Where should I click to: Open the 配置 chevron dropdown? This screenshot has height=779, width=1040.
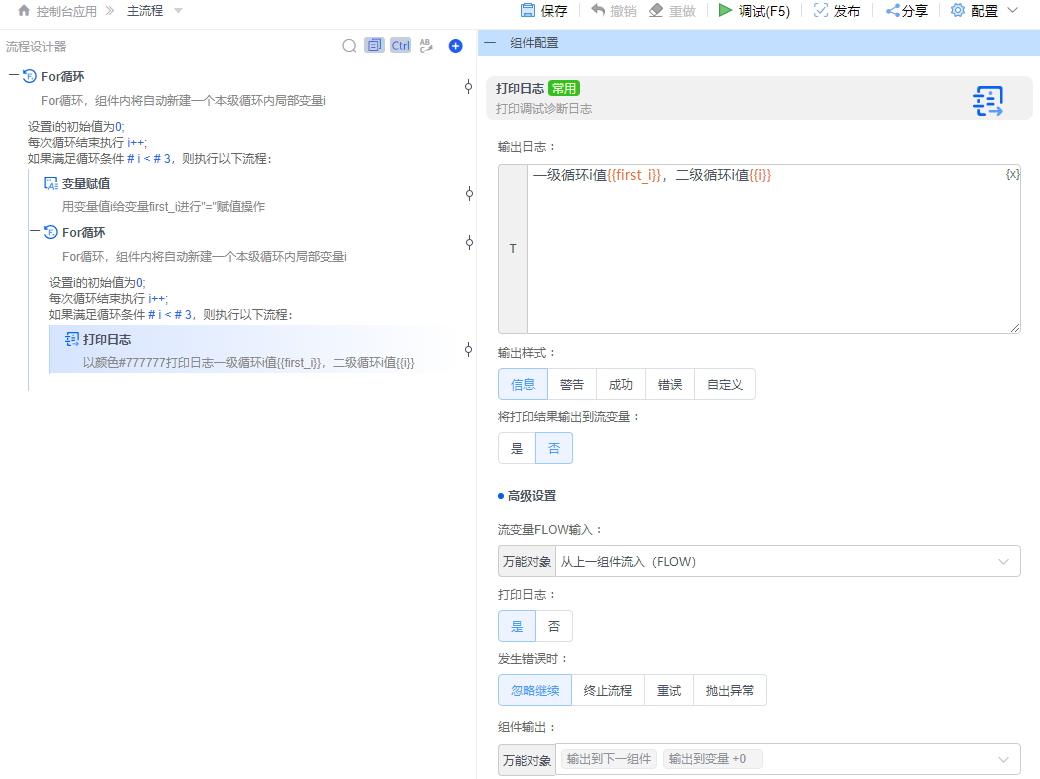coord(1012,10)
